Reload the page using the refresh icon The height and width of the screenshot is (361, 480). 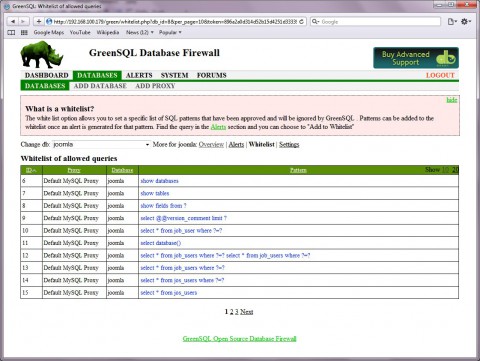pyautogui.click(x=301, y=22)
